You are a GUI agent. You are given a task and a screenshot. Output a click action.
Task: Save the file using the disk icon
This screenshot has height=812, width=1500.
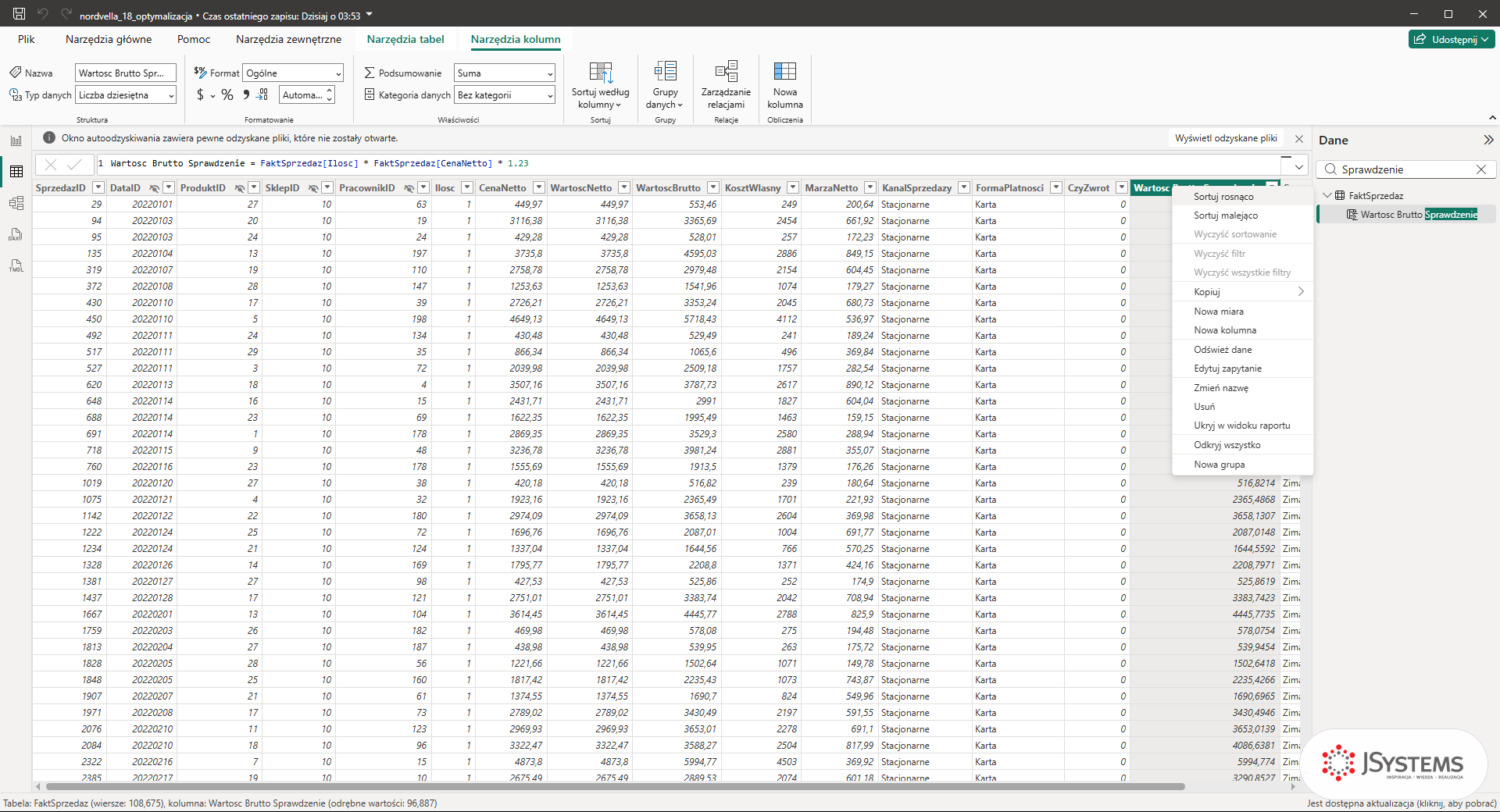click(20, 14)
